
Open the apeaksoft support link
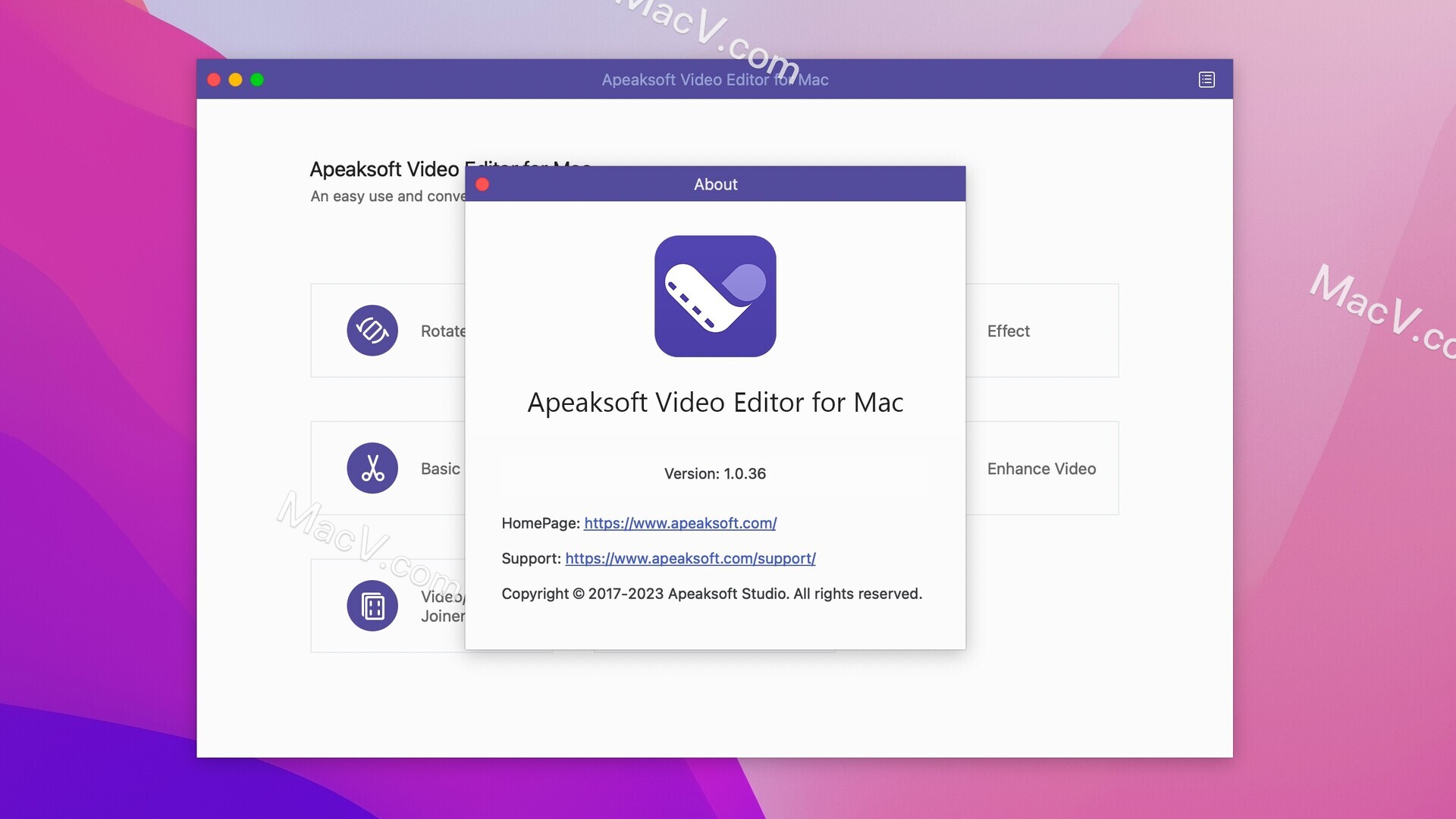(x=690, y=559)
